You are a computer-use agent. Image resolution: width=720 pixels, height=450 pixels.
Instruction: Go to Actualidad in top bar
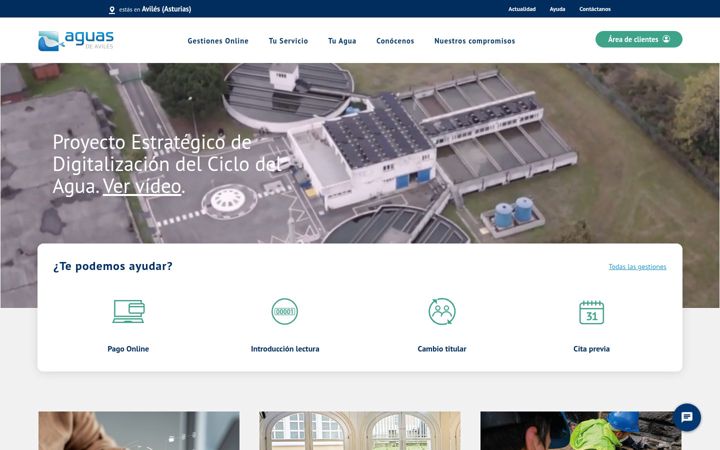[522, 9]
